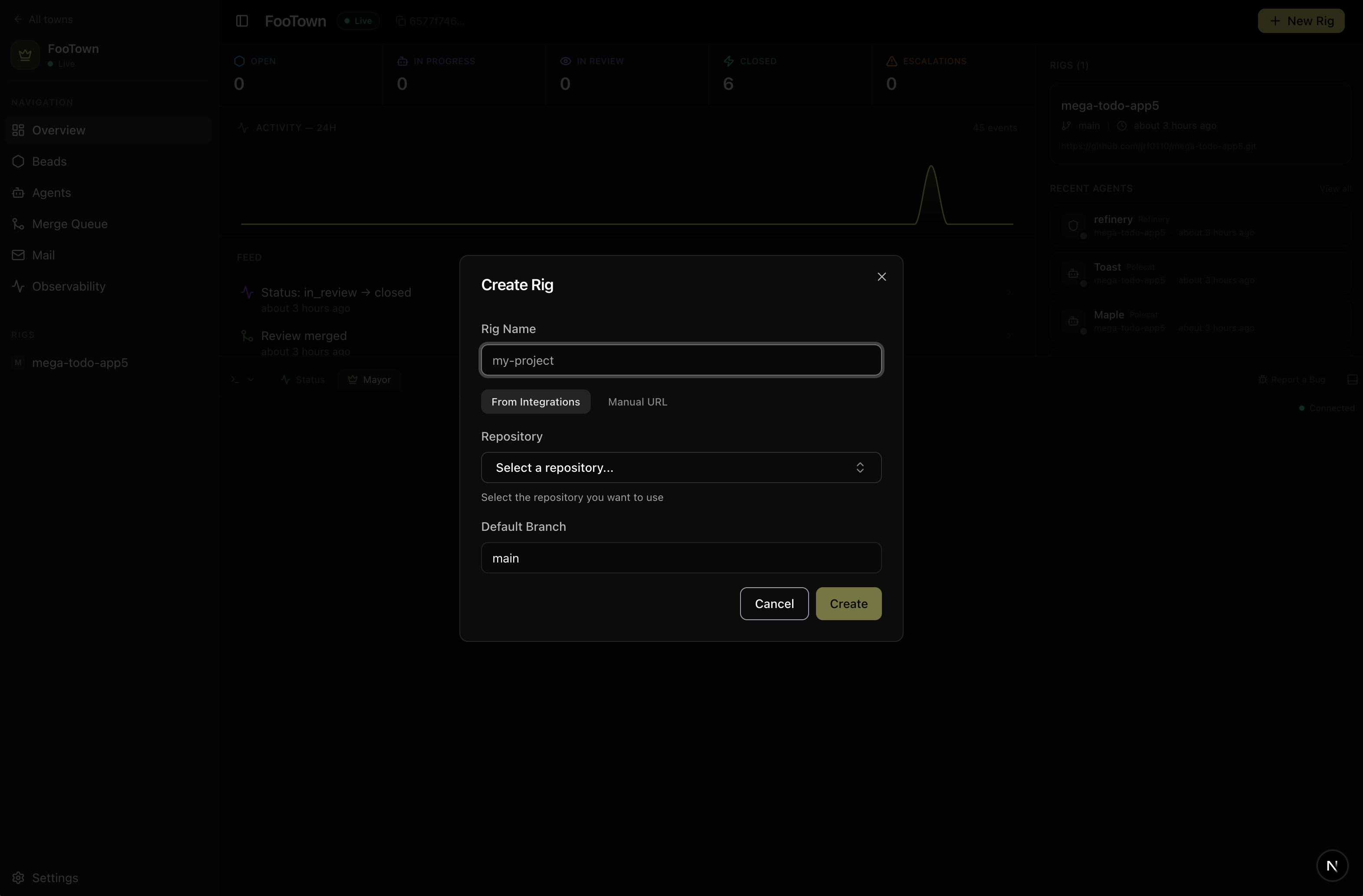Click the Connected status indicator
The height and width of the screenshot is (896, 1363).
click(x=1327, y=408)
